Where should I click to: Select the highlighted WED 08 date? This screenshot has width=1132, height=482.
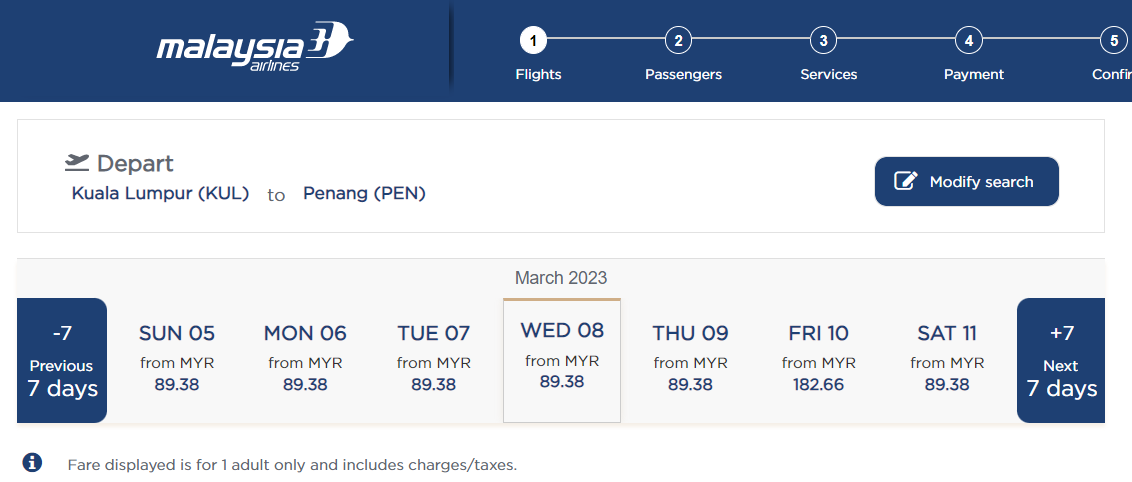[x=562, y=358]
